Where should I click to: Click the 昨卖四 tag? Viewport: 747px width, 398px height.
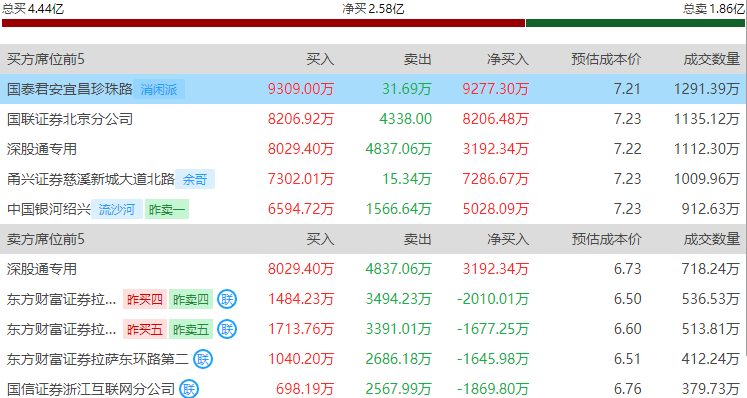[x=191, y=299]
